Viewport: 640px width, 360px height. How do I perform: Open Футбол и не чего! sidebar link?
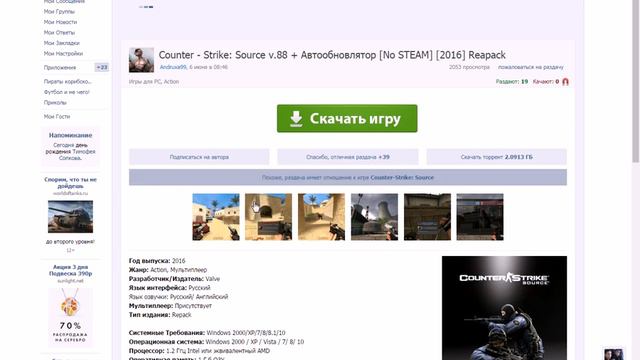point(67,92)
